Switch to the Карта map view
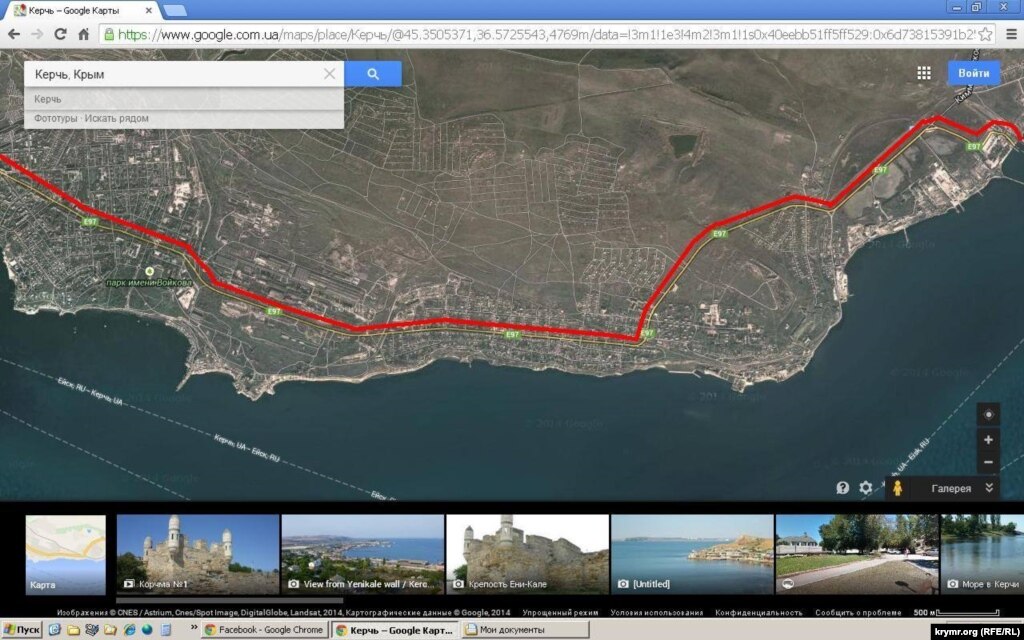Image resolution: width=1024 pixels, height=640 pixels. (x=65, y=554)
